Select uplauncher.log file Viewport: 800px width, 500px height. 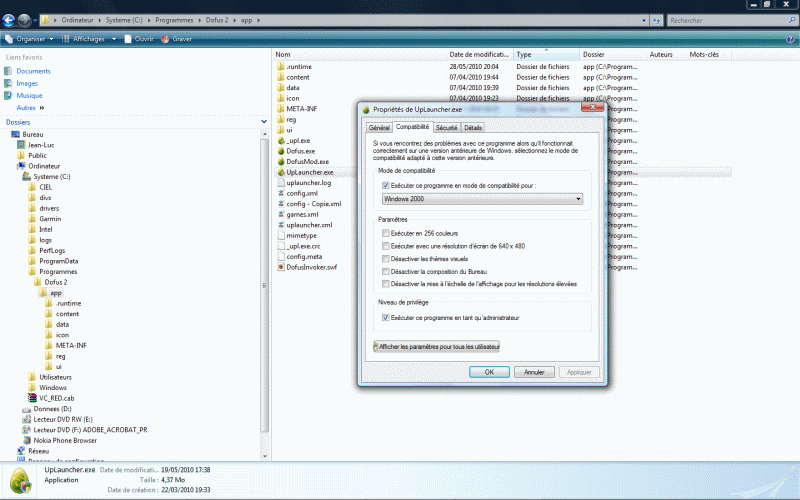click(308, 183)
